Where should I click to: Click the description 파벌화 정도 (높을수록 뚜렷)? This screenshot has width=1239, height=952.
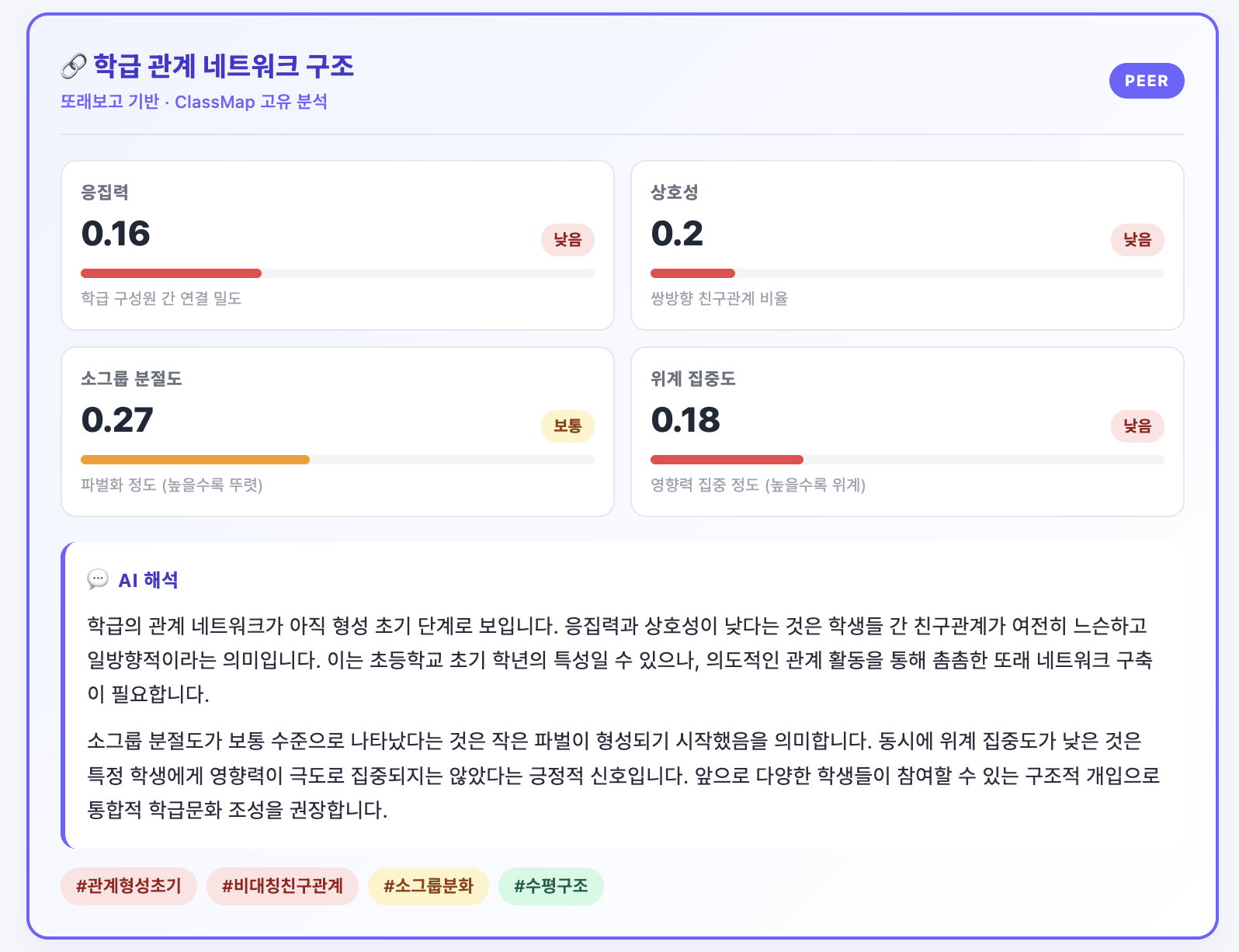coord(172,485)
